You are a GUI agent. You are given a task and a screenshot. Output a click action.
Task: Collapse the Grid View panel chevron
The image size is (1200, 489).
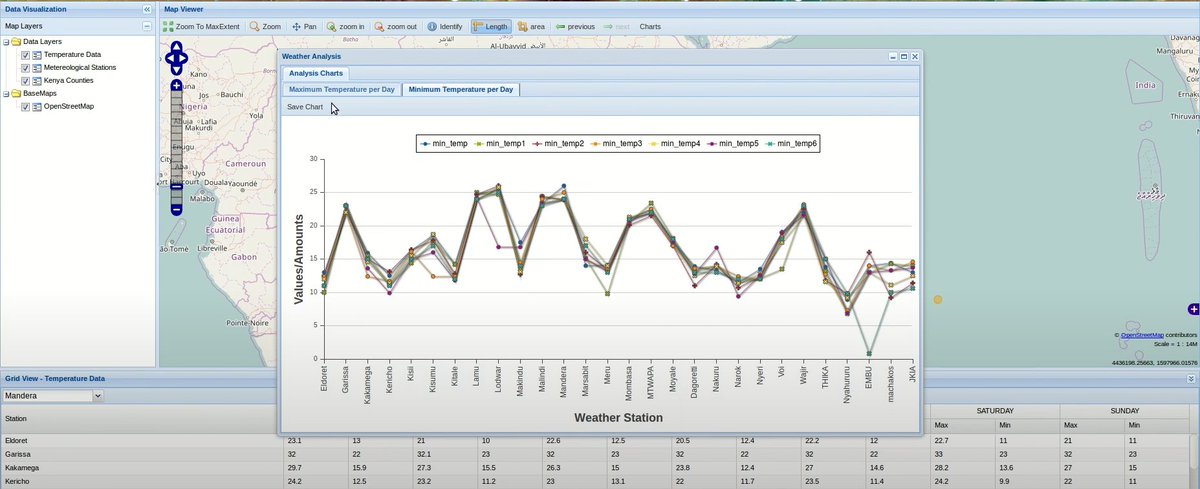pos(1191,379)
